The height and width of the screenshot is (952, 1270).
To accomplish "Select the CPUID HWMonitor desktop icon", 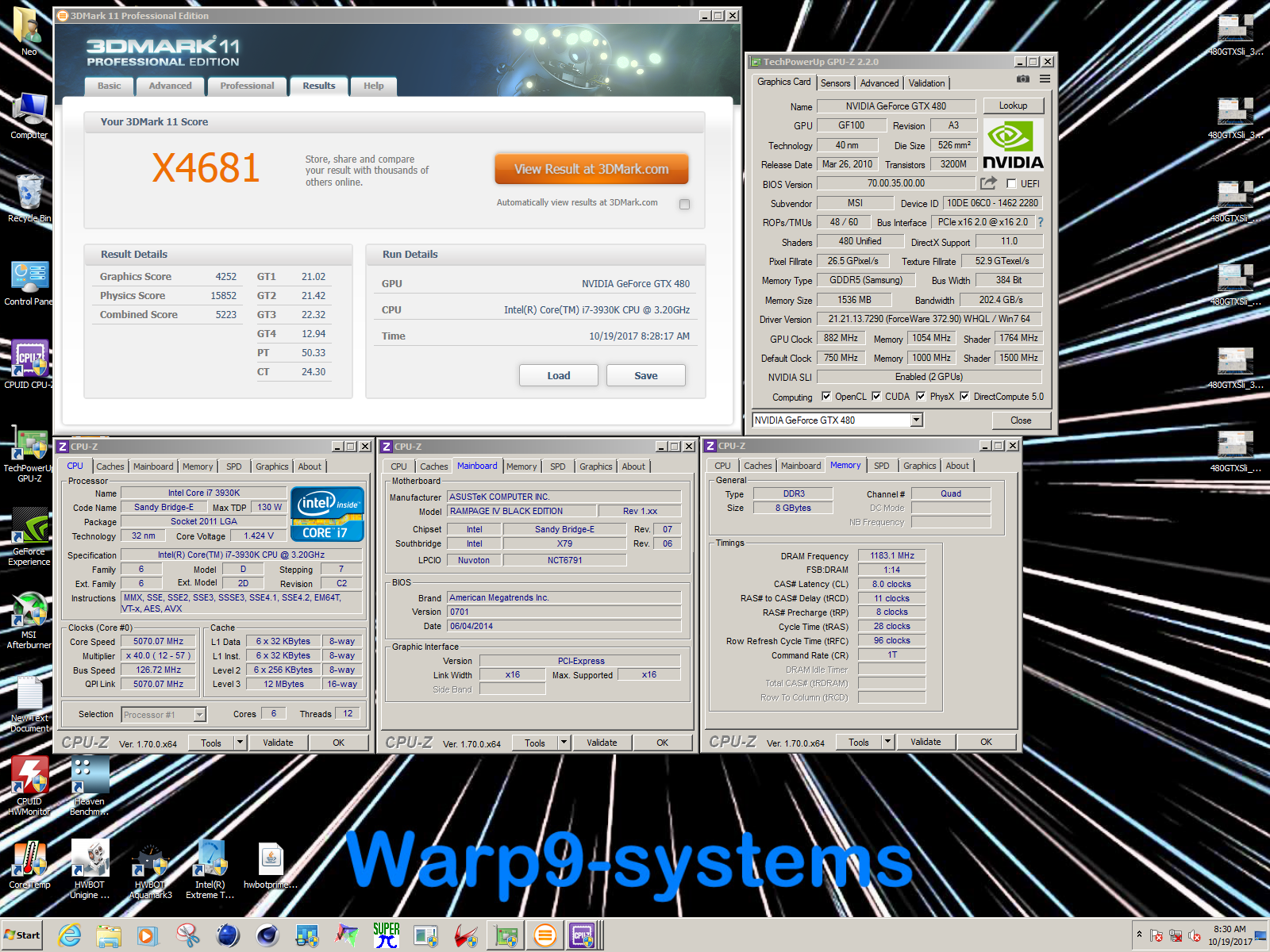I will click(x=29, y=786).
